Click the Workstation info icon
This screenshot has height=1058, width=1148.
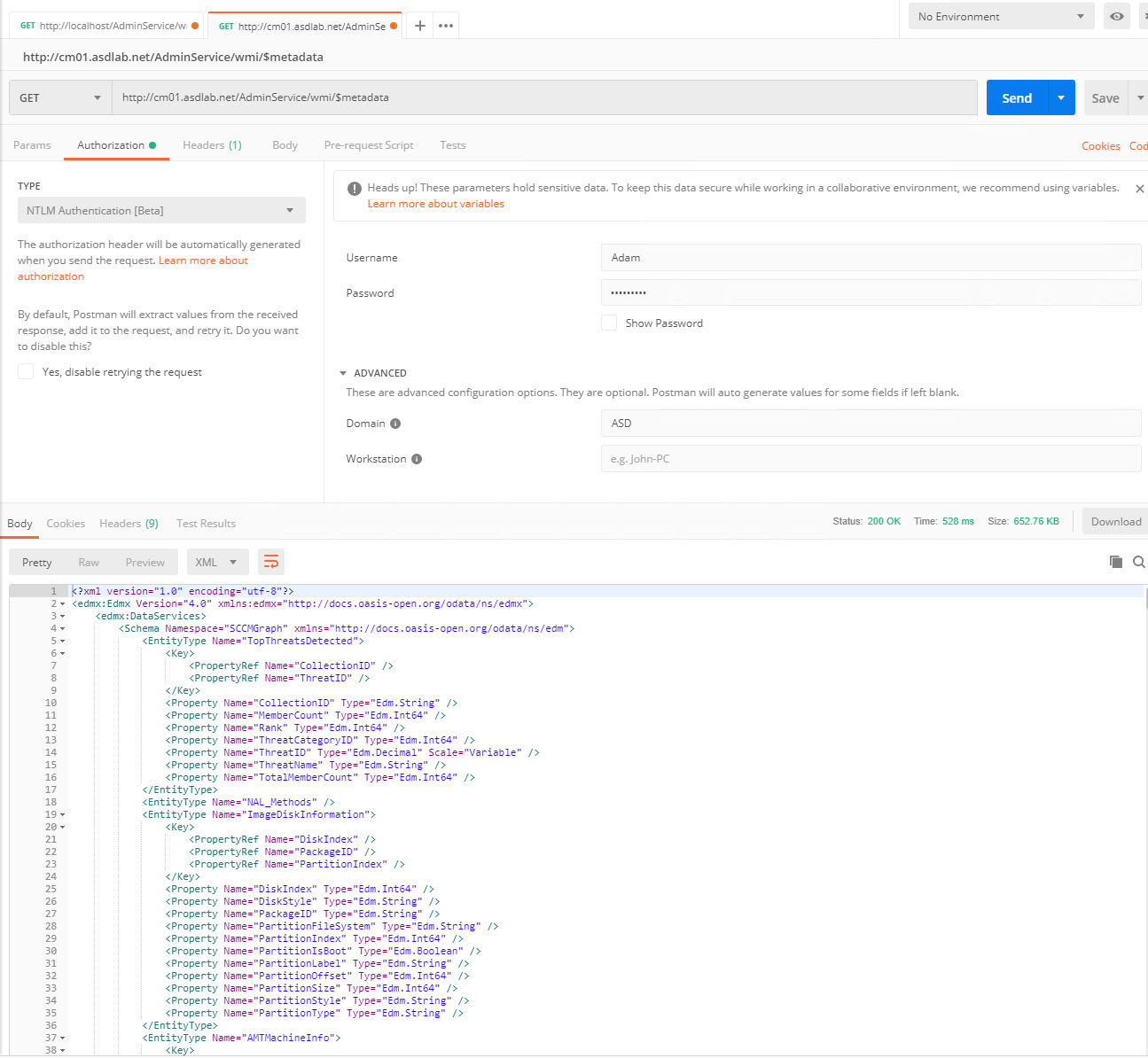coord(417,459)
